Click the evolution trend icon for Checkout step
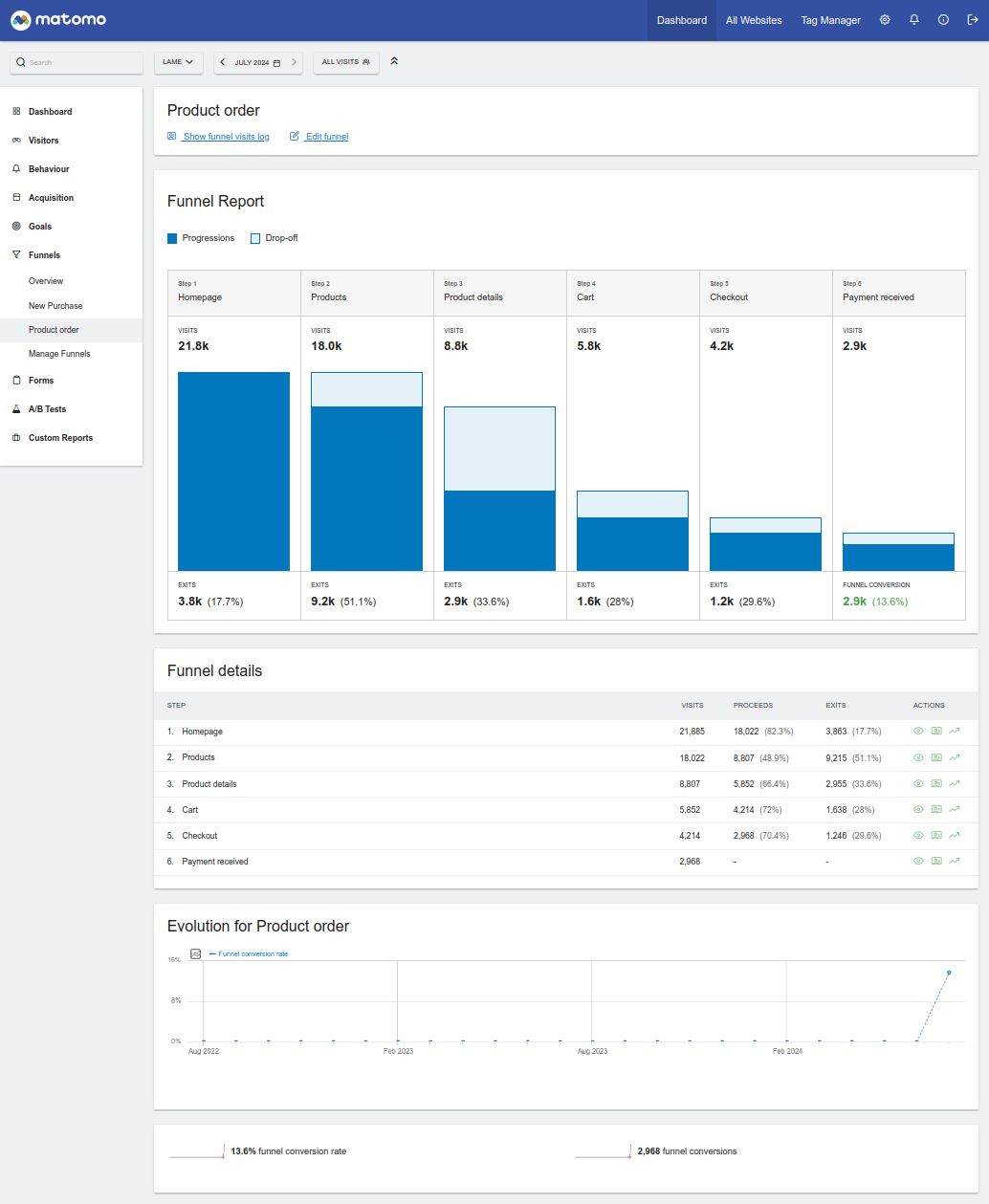This screenshot has width=989, height=1204. [x=953, y=835]
